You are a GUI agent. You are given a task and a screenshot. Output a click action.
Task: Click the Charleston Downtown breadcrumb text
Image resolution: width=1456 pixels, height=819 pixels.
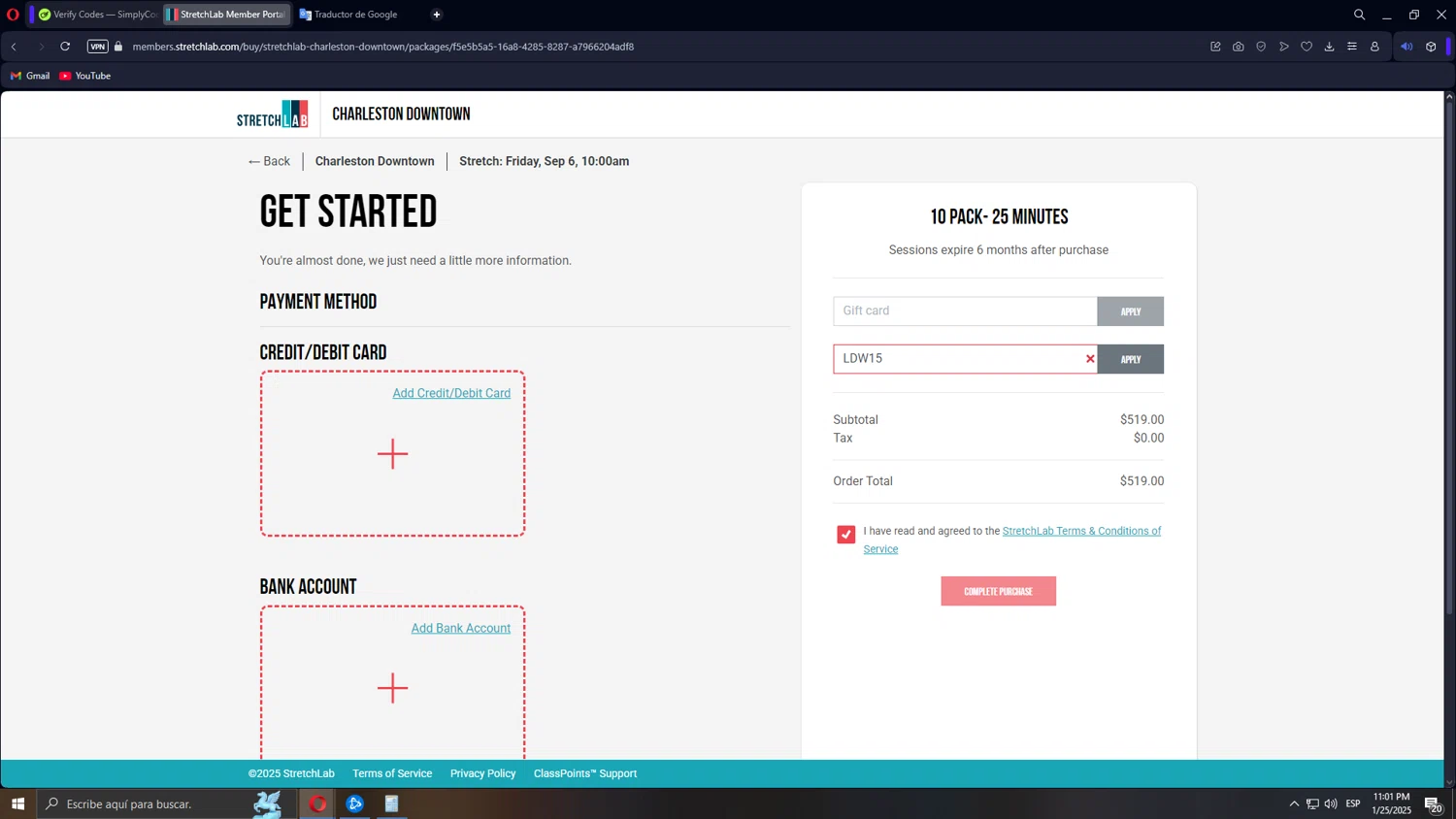click(x=375, y=161)
